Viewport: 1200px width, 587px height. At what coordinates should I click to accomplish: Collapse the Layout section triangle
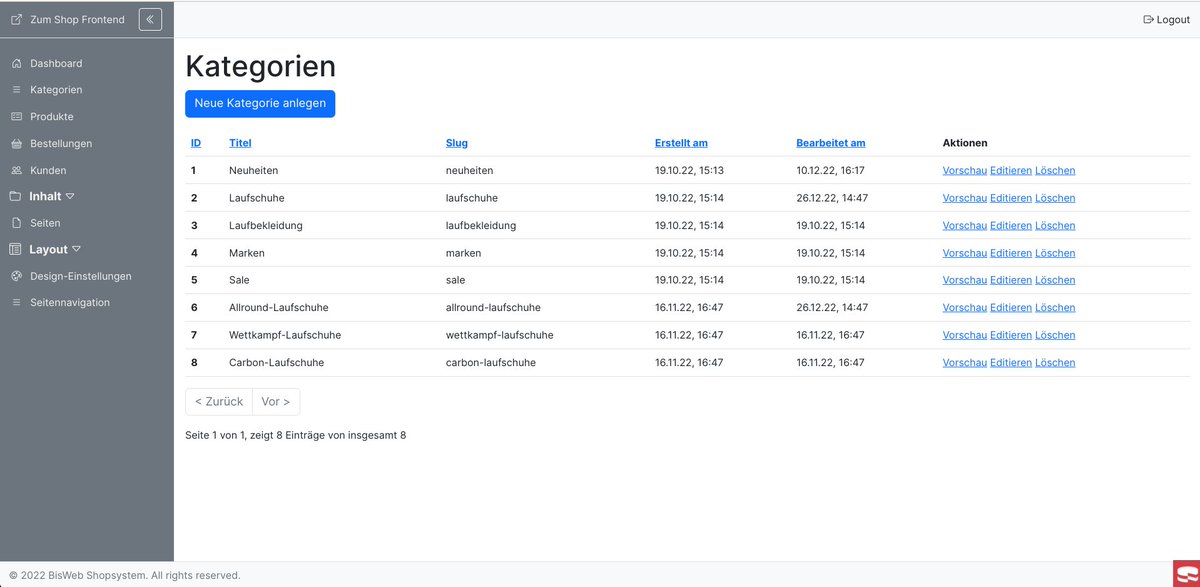(77, 249)
